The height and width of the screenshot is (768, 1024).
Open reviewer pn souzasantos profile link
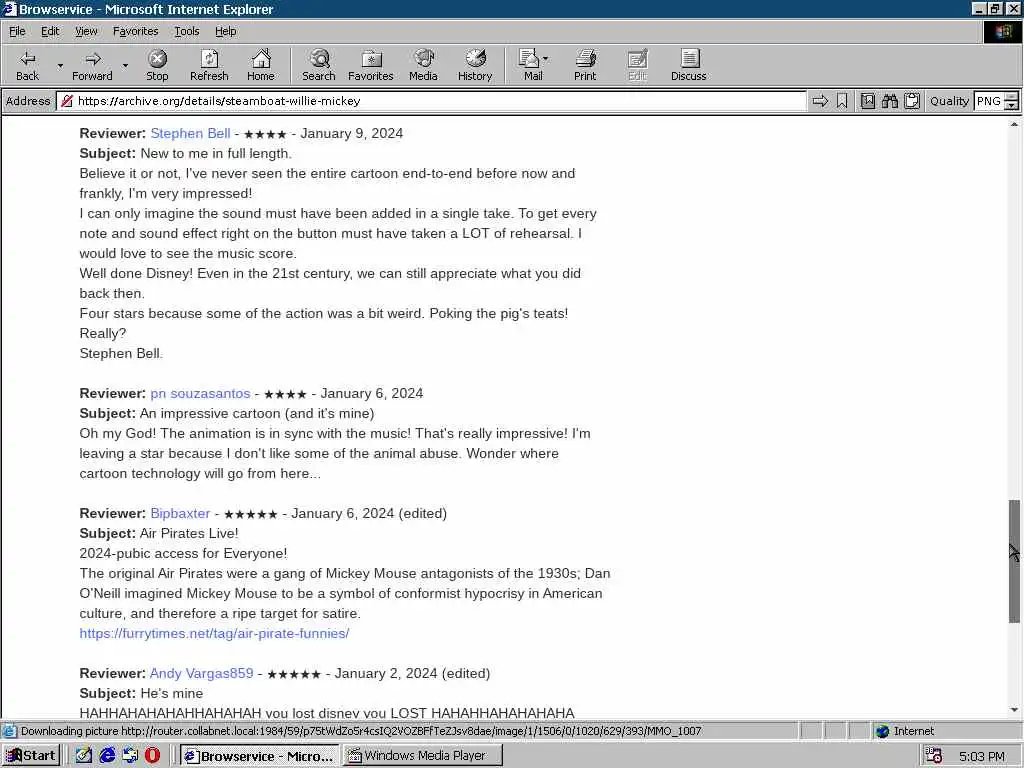[x=200, y=393]
